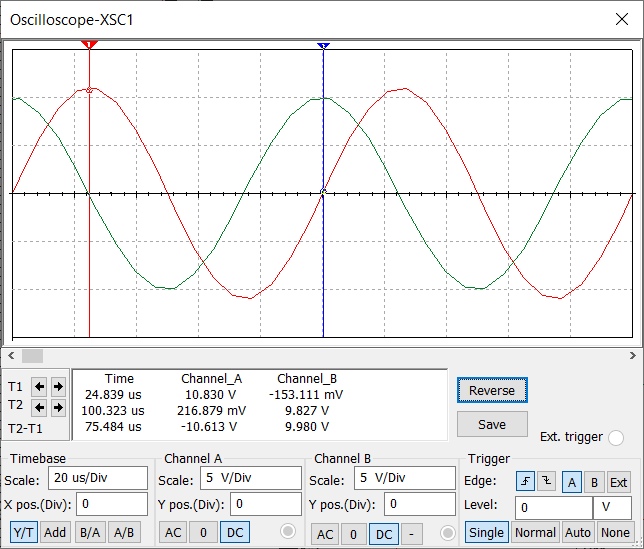The height and width of the screenshot is (549, 644).
Task: Click T1 time value 24.839 us
Action: tap(113, 395)
